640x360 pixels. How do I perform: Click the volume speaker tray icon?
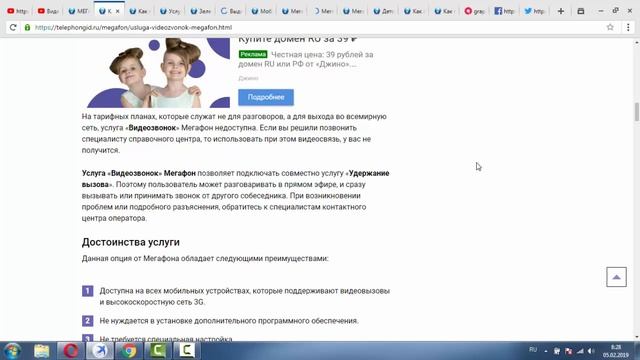(591, 351)
